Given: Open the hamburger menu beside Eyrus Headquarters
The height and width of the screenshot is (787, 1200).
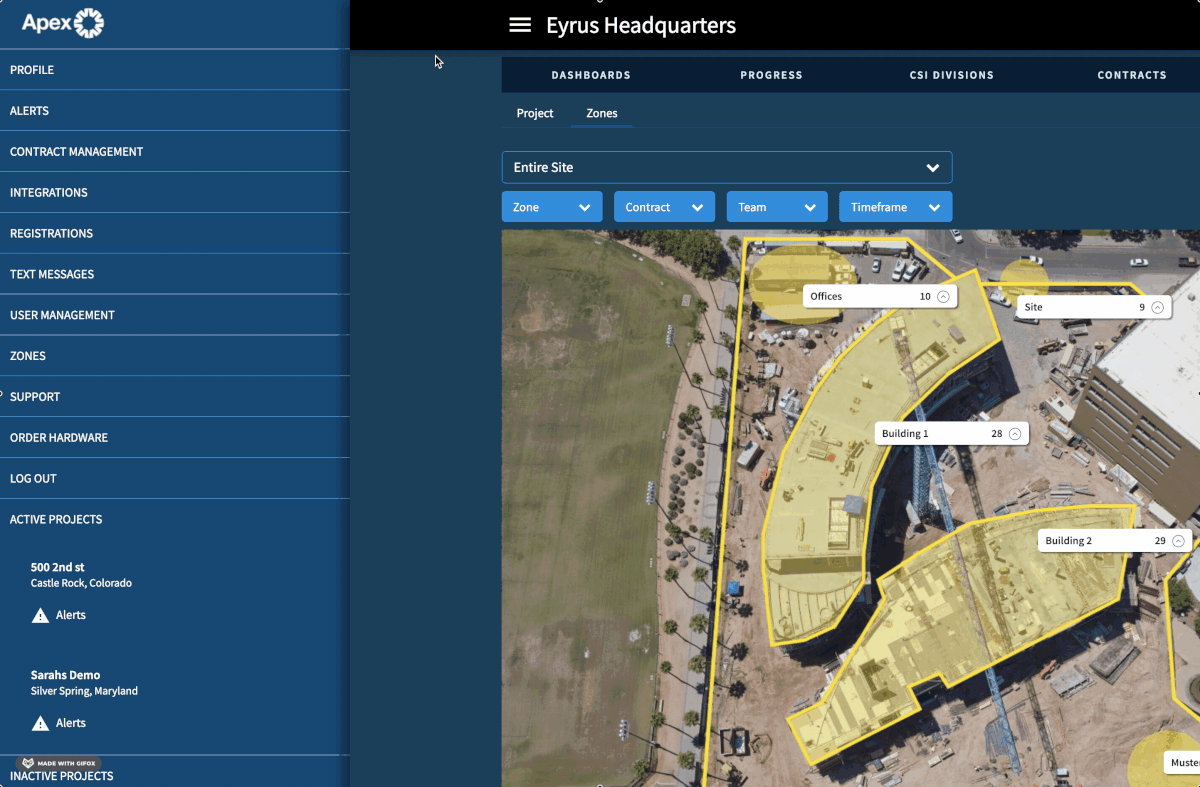Looking at the screenshot, I should pos(520,24).
